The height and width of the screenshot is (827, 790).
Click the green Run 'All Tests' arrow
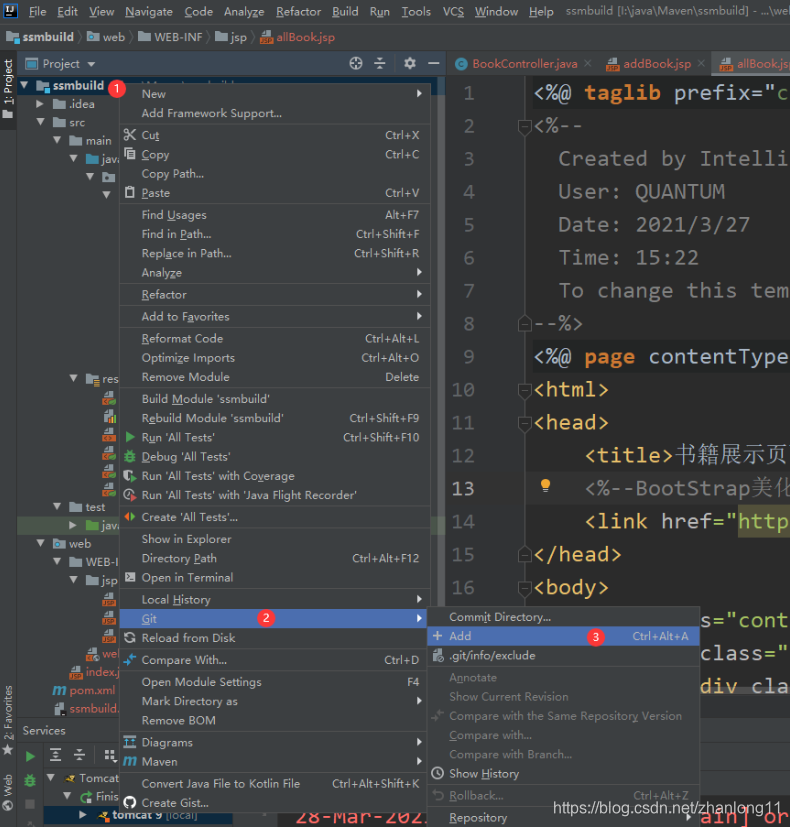(x=130, y=437)
